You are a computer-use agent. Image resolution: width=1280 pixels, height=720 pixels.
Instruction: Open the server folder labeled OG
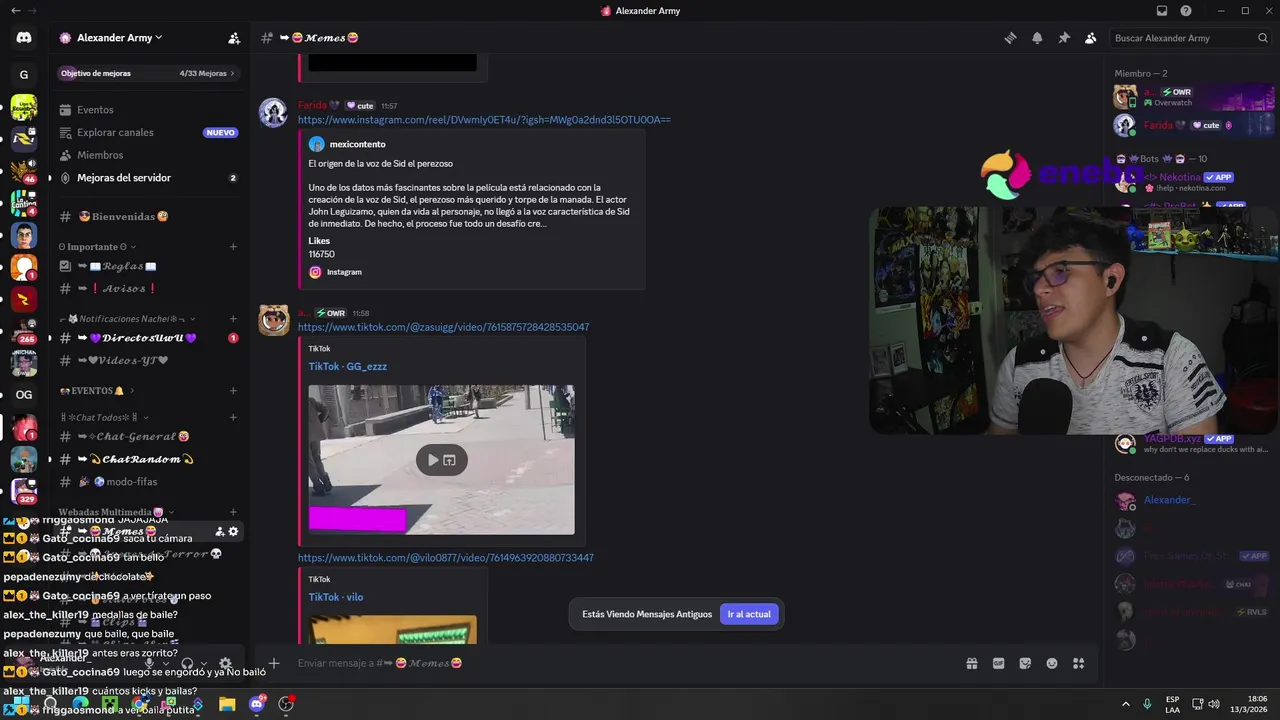tap(24, 395)
